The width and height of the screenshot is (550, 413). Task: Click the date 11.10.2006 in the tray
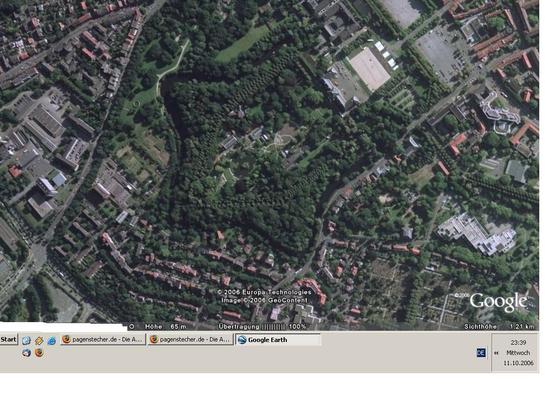pos(518,363)
